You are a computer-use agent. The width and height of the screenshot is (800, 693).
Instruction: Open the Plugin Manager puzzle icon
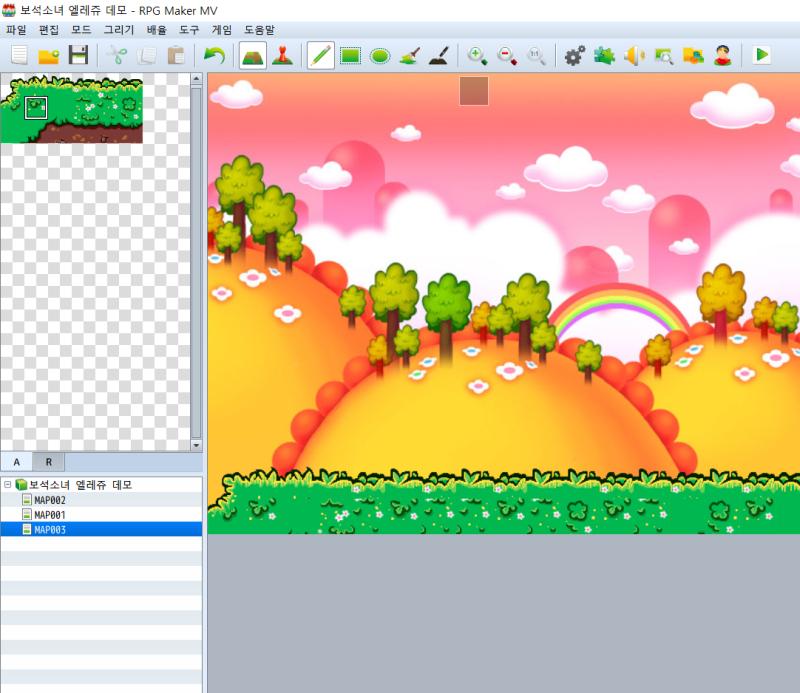[604, 55]
